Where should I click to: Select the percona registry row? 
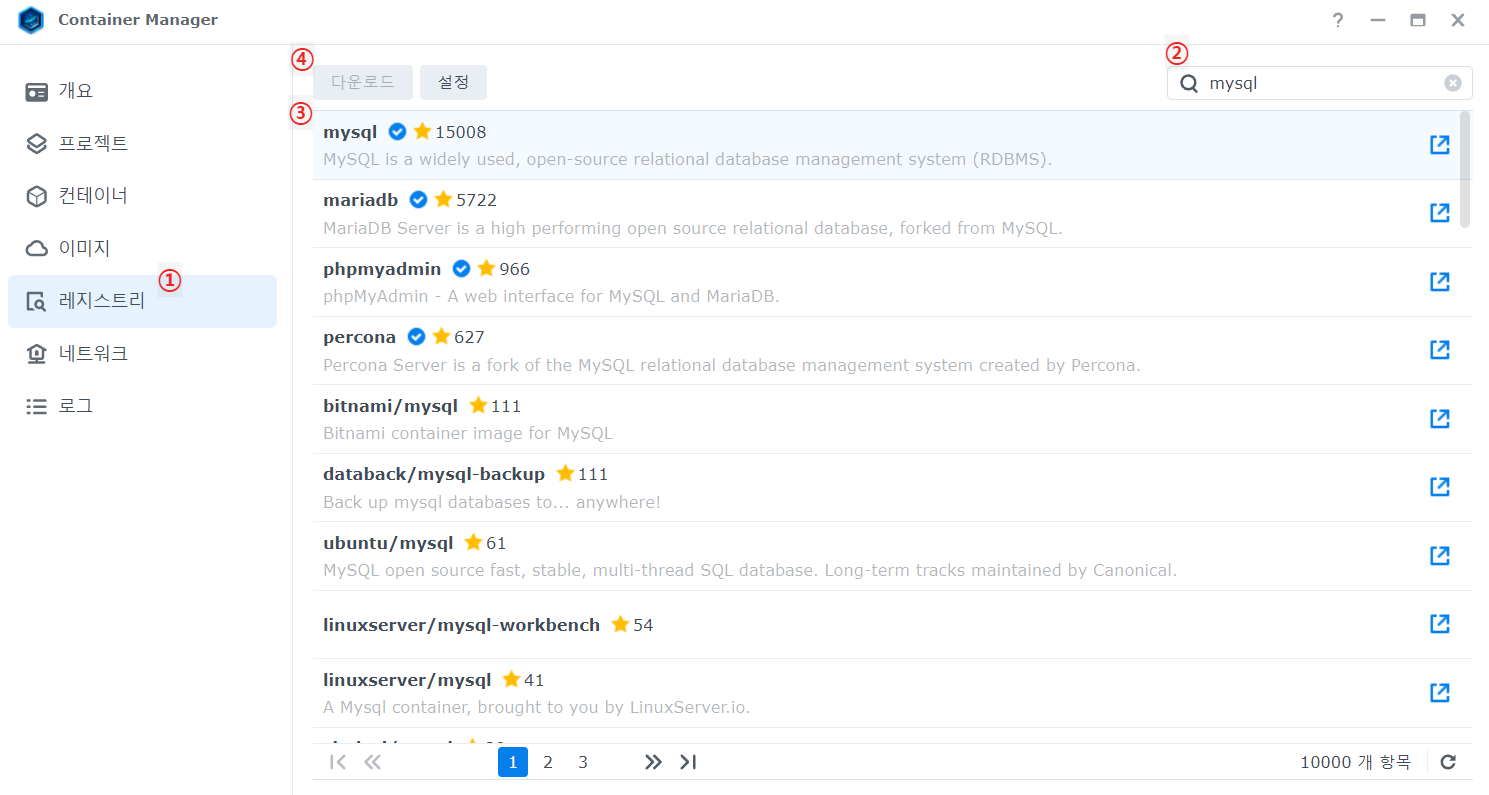892,351
